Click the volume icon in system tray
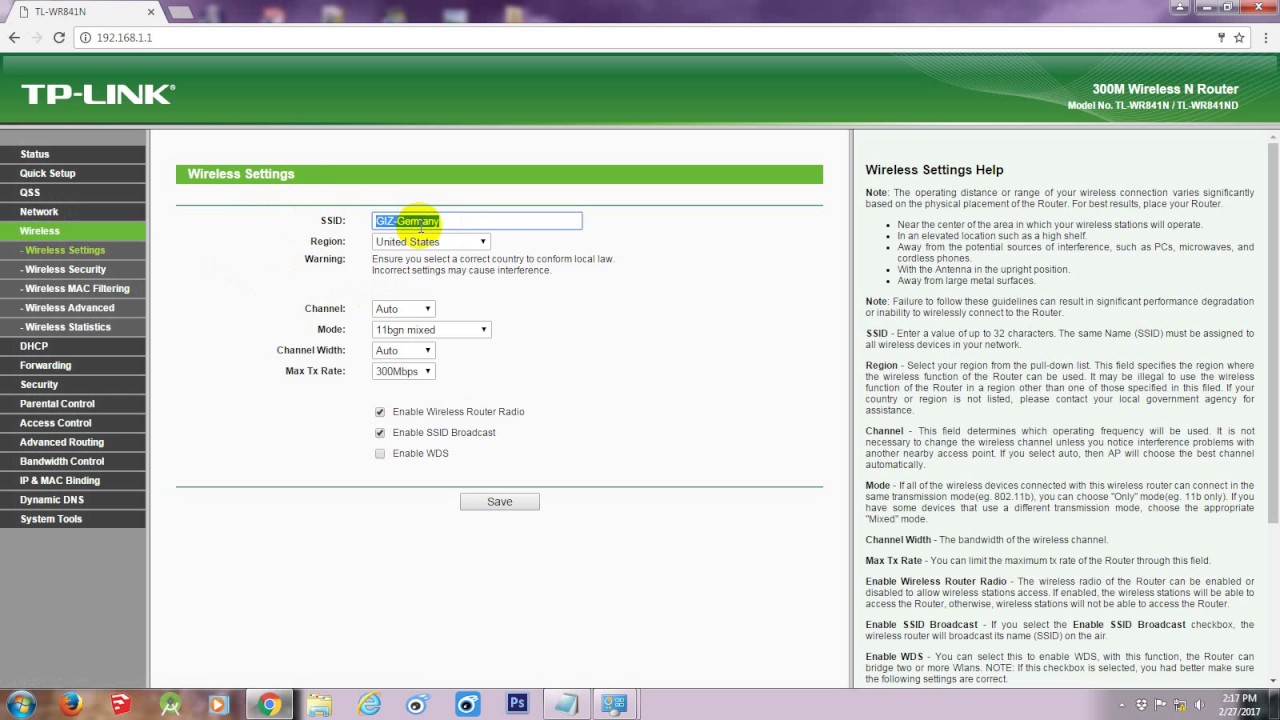1280x720 pixels. 1200,704
